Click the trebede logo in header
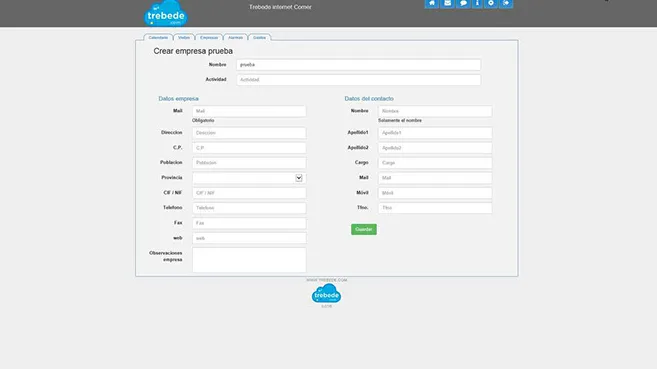Image resolution: width=657 pixels, height=369 pixels. 166,13
